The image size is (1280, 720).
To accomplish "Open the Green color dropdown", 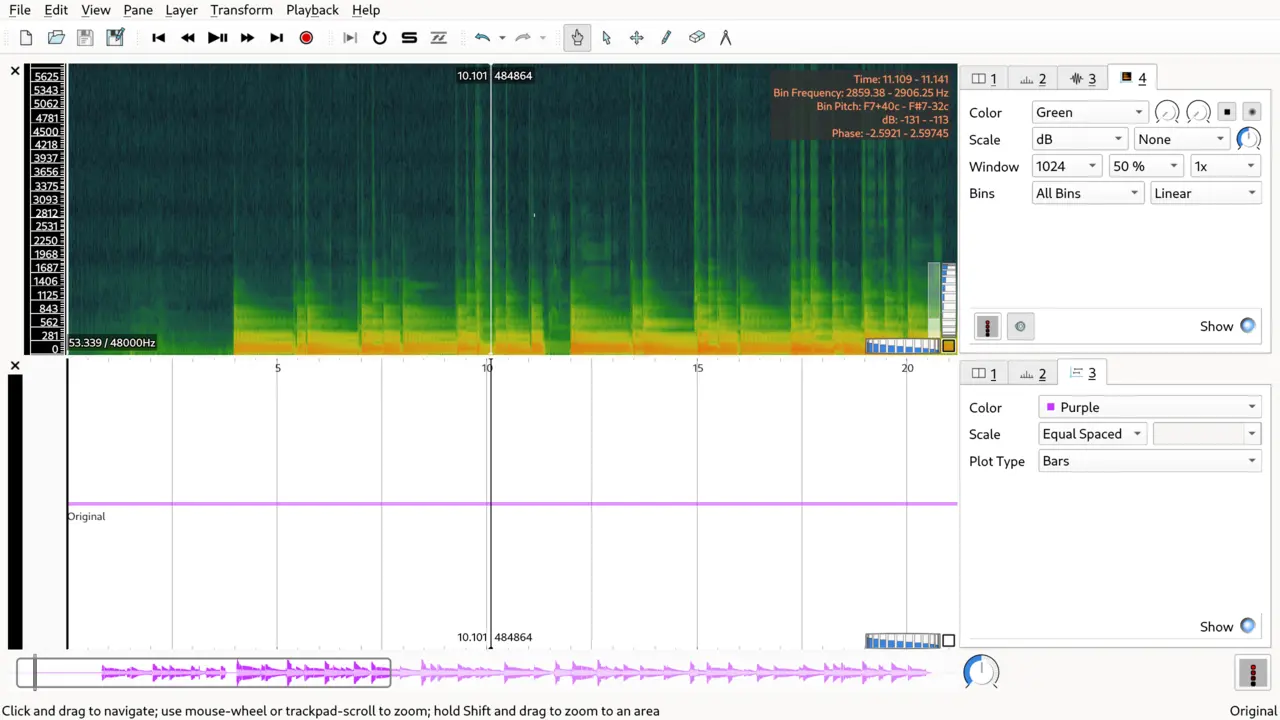I will [1090, 113].
